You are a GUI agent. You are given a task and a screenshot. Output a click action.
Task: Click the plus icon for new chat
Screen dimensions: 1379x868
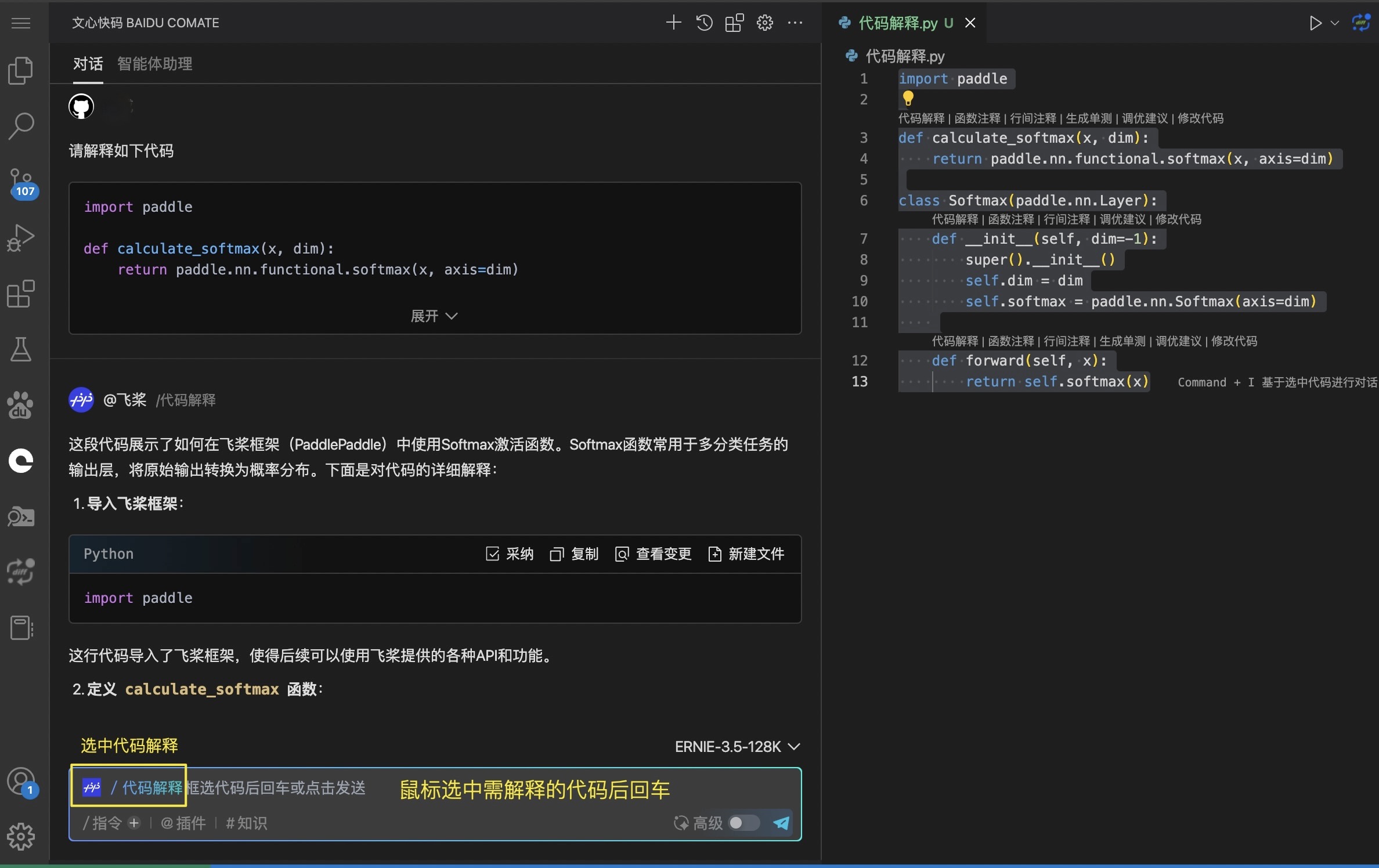[673, 23]
